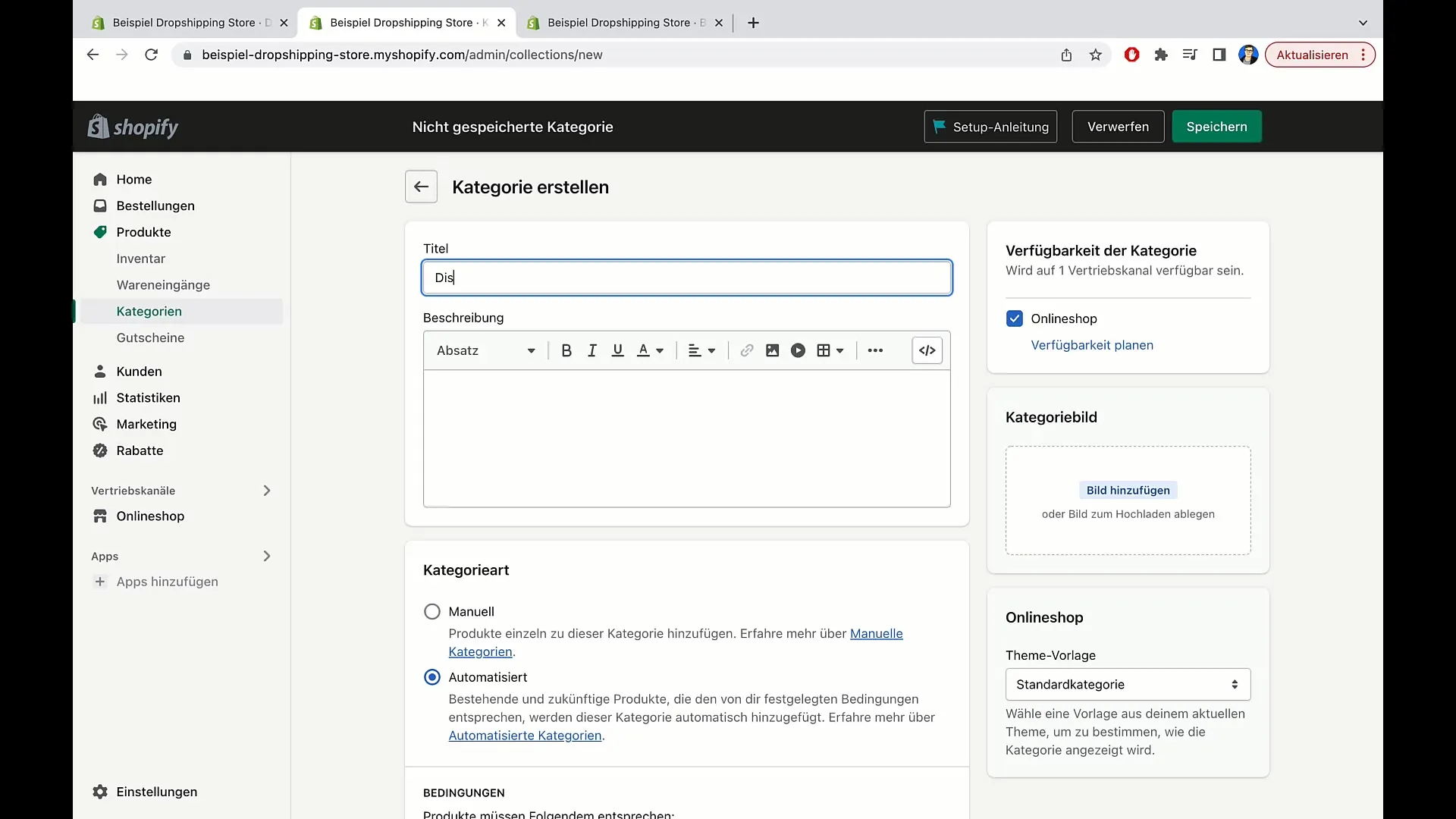This screenshot has width=1456, height=819.
Task: Click Speichern to save category
Action: [x=1216, y=127]
